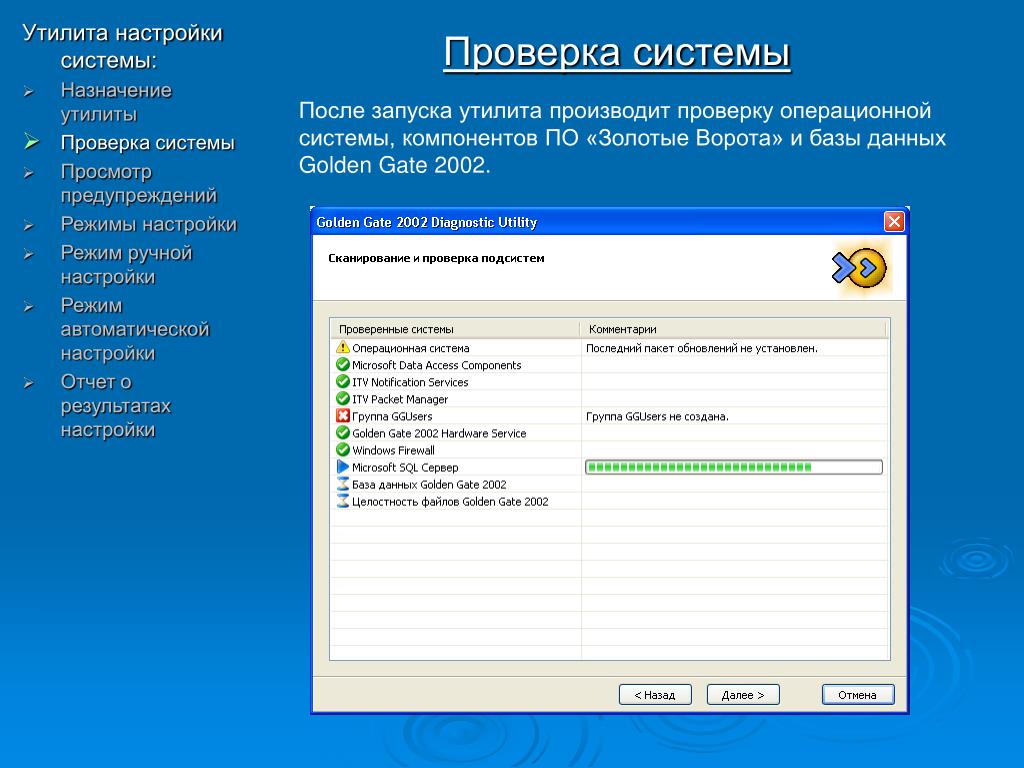Click the Golden Gate logo icon in dialog header
This screenshot has height=768, width=1024.
point(859,268)
